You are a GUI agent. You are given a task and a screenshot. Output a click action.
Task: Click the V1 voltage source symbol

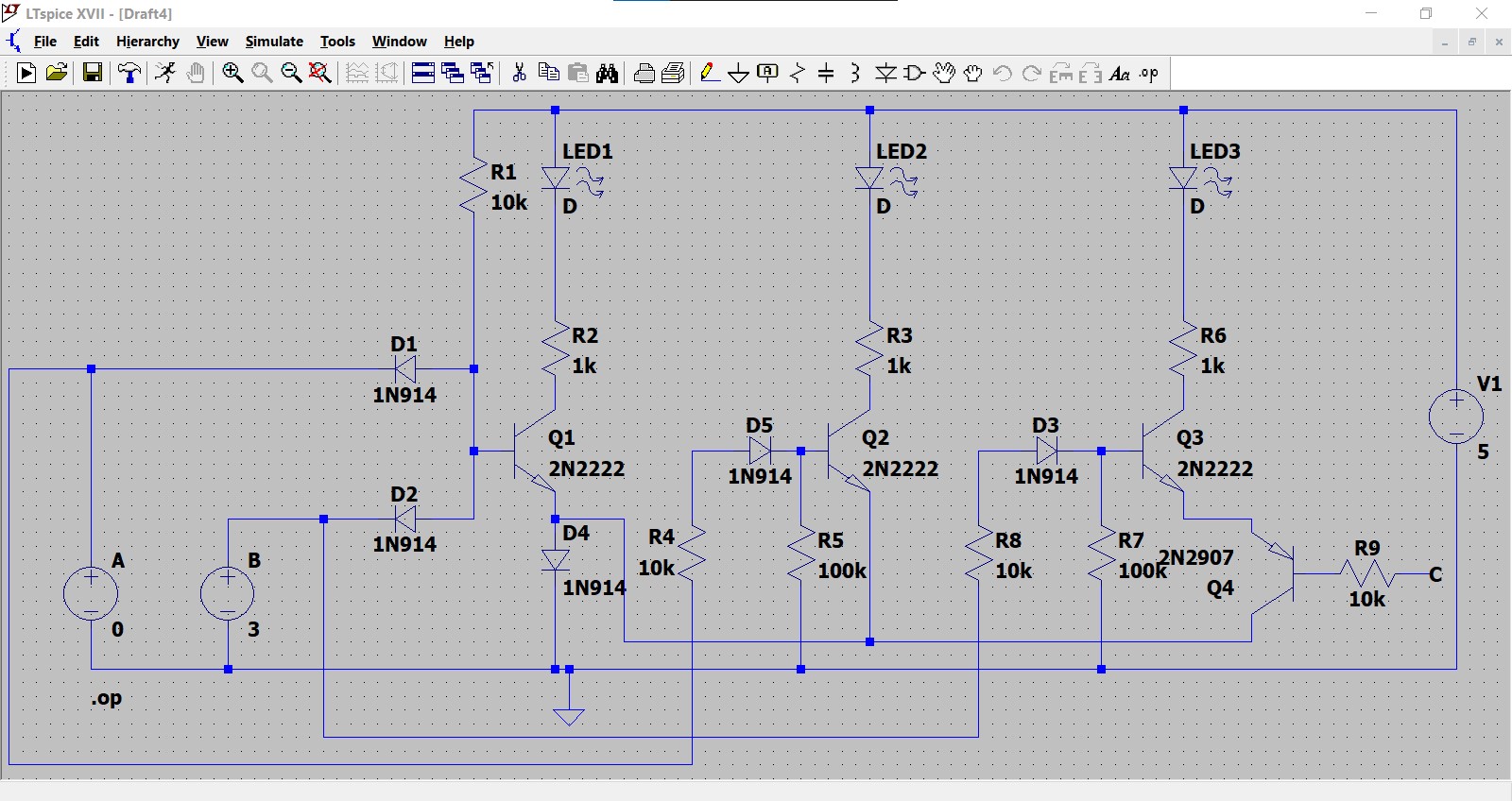point(1456,417)
